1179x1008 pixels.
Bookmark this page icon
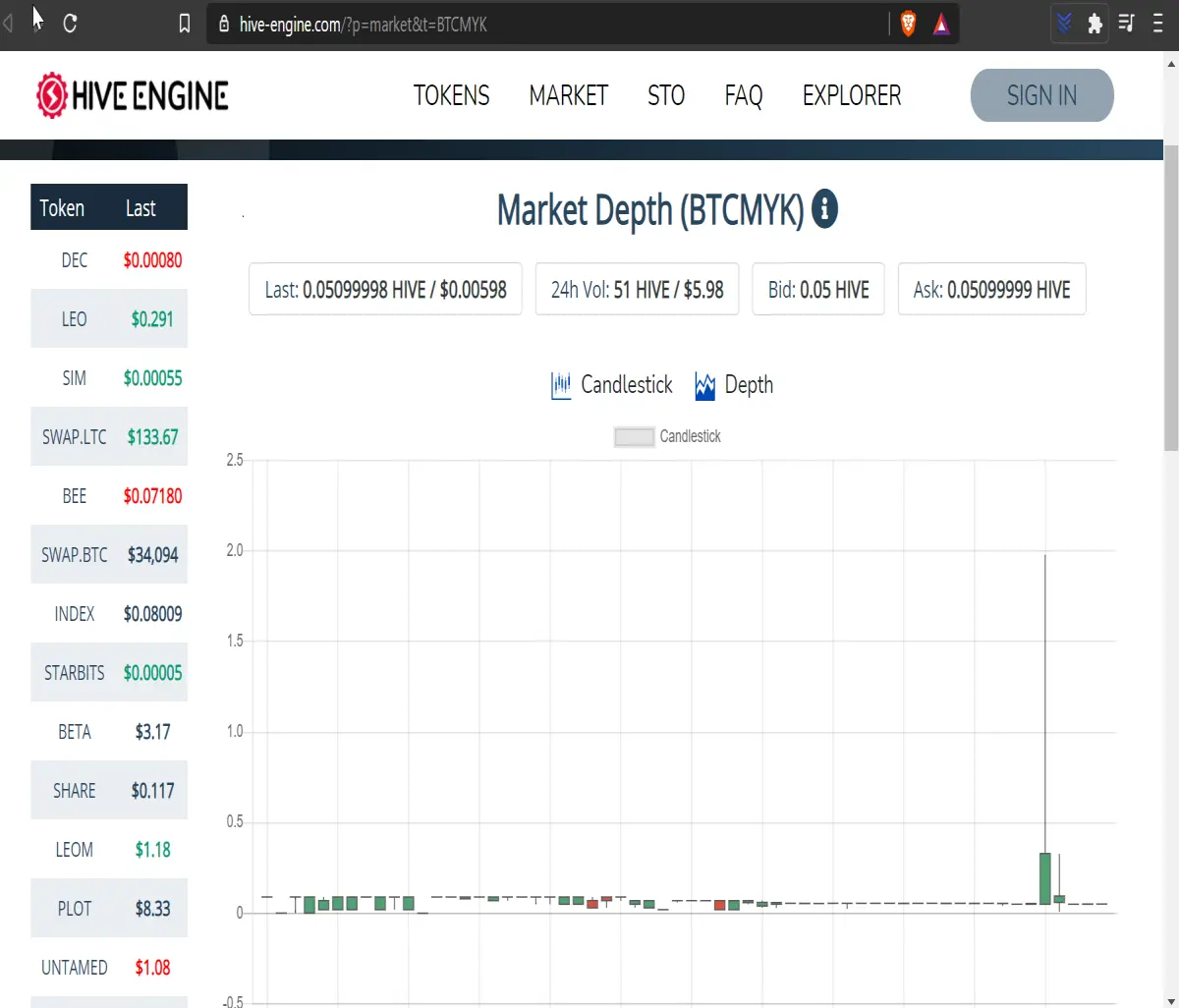185,25
